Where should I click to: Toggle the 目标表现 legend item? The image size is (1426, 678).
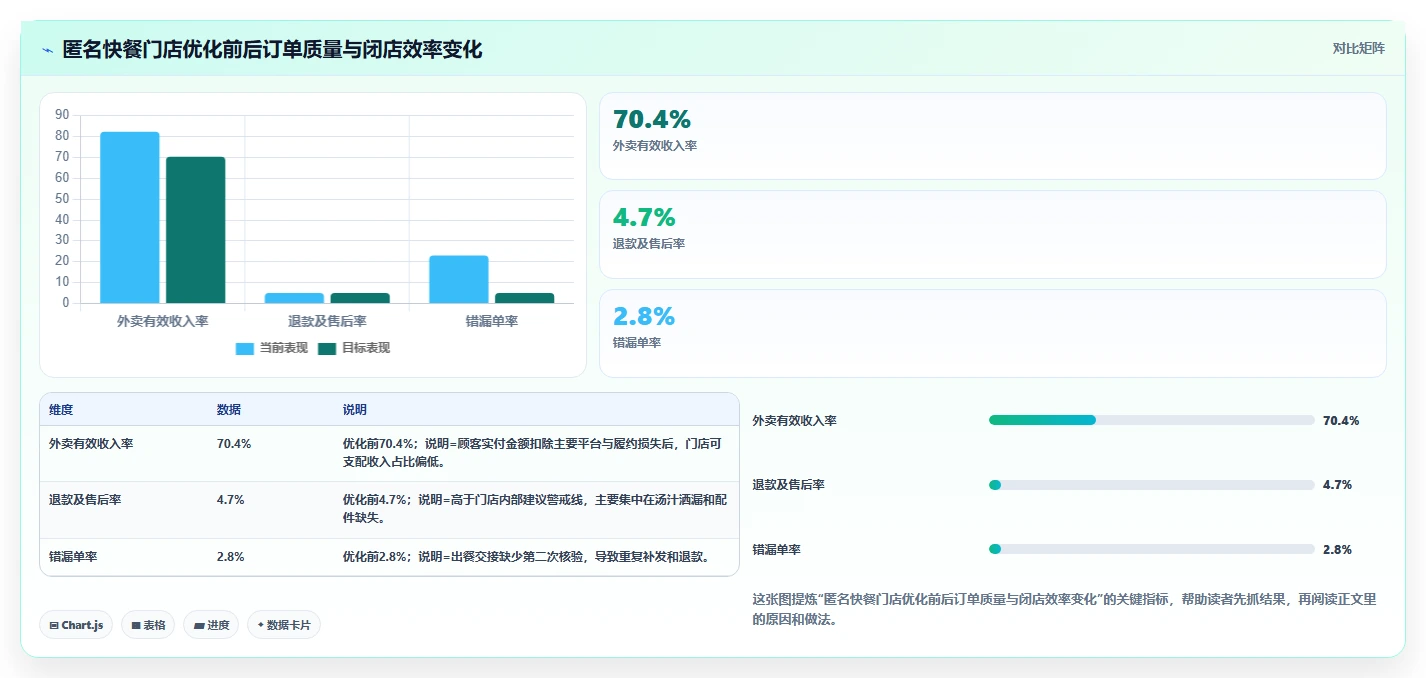[x=353, y=348]
